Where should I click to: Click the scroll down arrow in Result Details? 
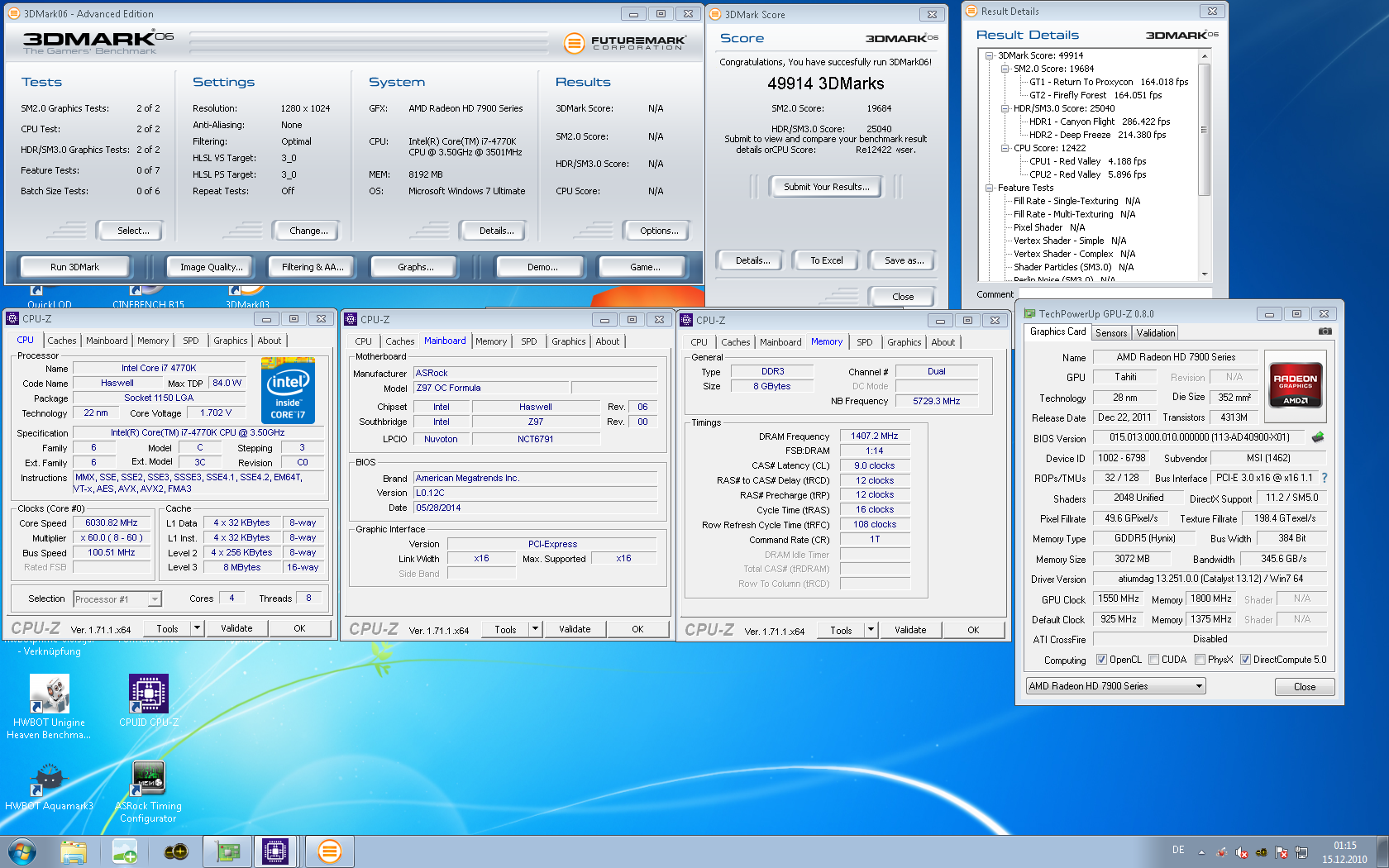[x=1205, y=274]
